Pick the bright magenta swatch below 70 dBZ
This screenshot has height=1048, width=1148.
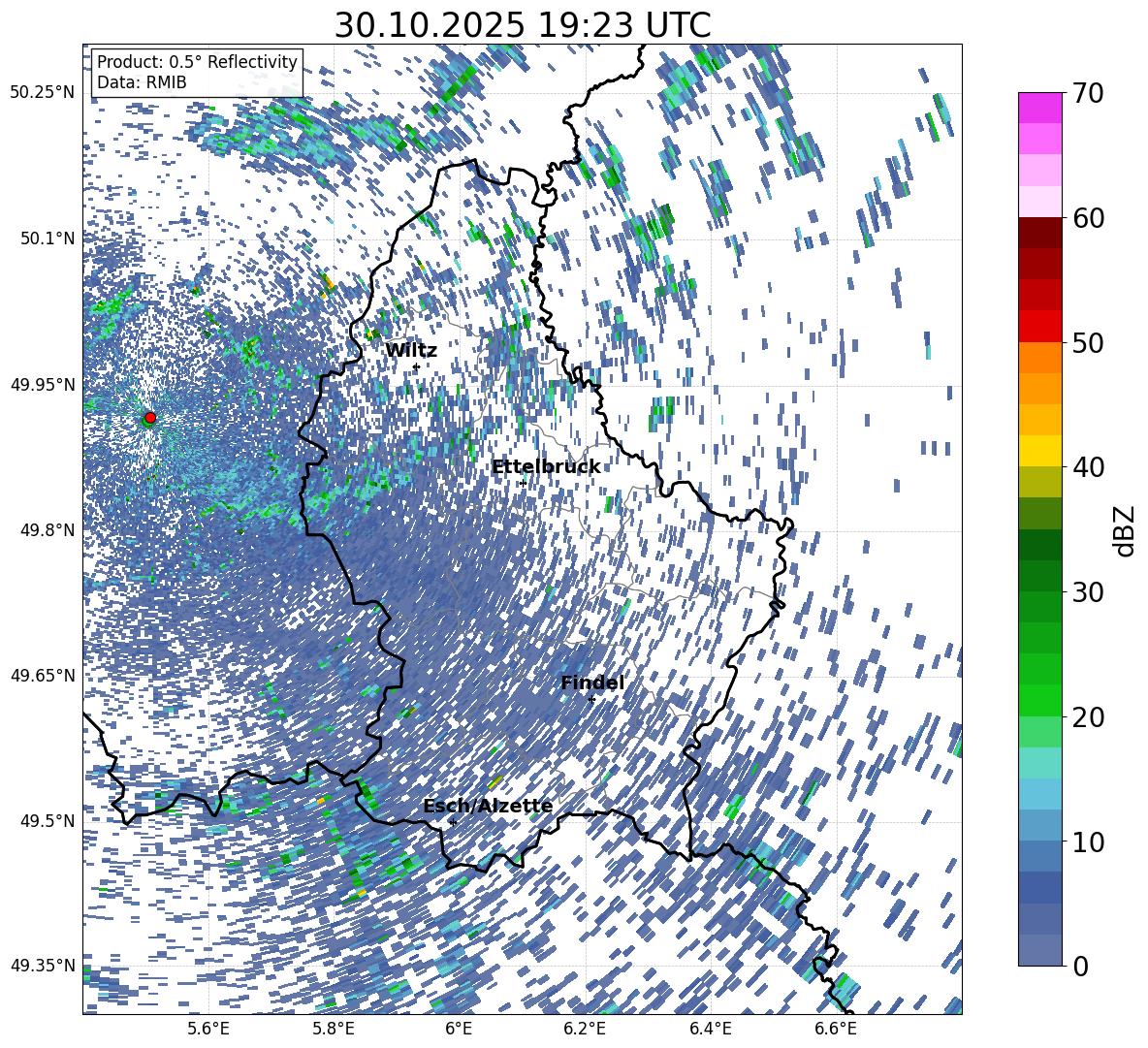pos(1040,109)
